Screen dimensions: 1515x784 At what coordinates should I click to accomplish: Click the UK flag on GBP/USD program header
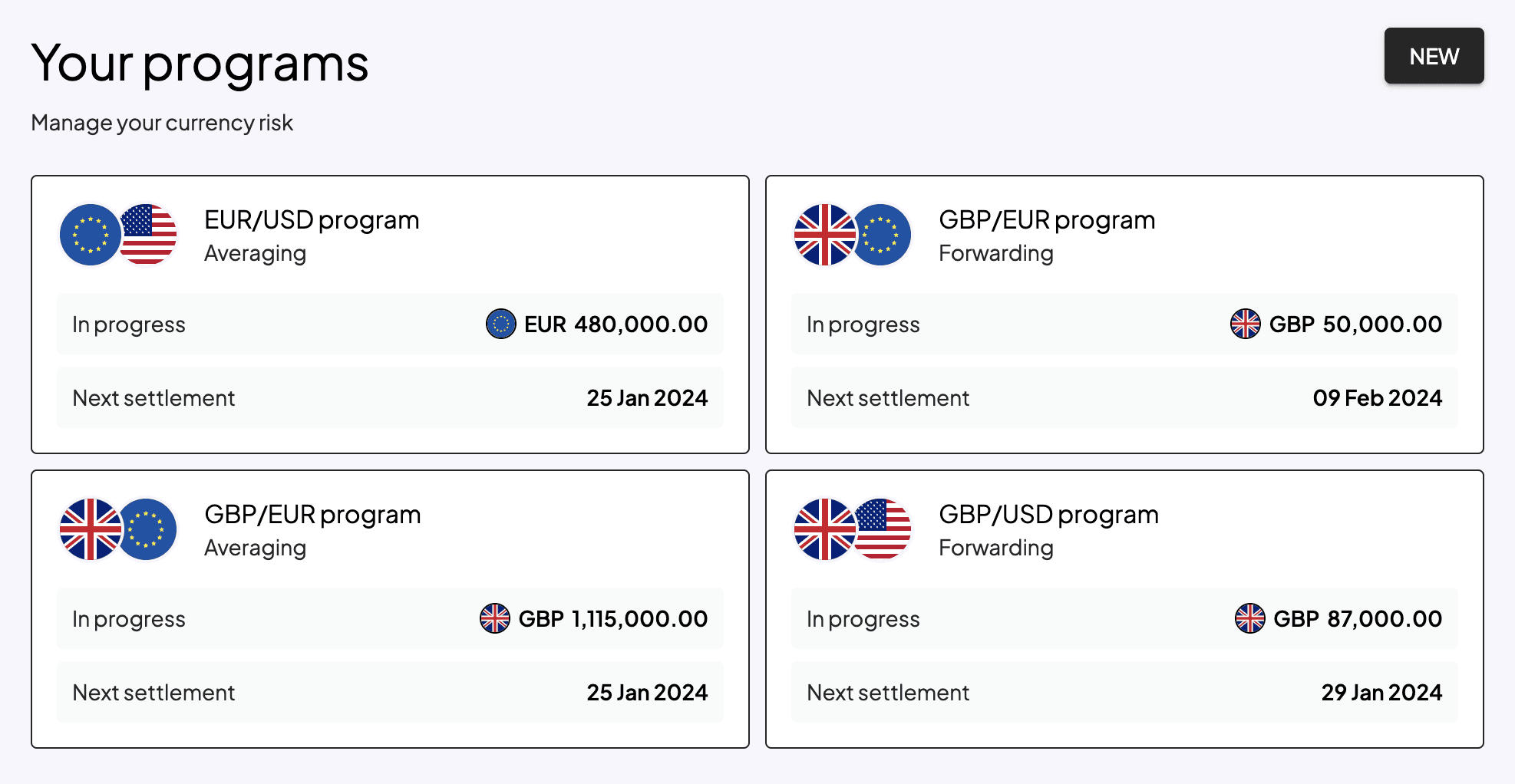click(824, 529)
